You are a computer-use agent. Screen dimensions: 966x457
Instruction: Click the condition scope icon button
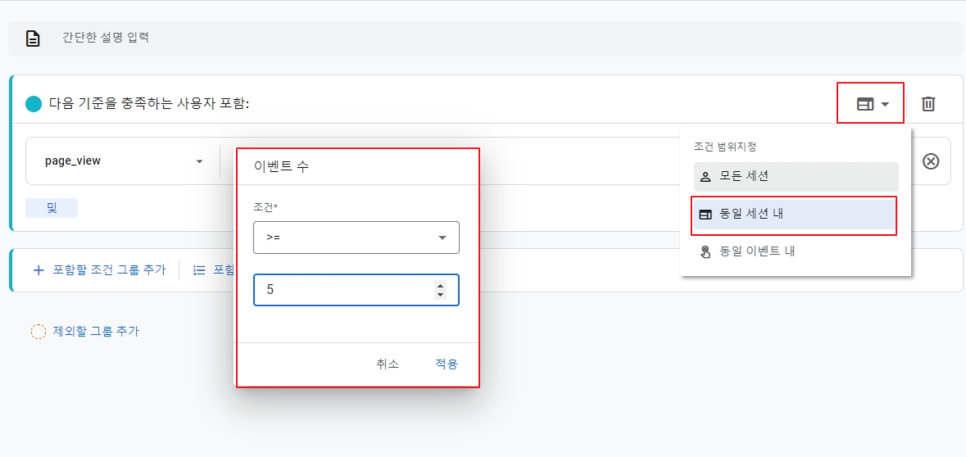865,103
